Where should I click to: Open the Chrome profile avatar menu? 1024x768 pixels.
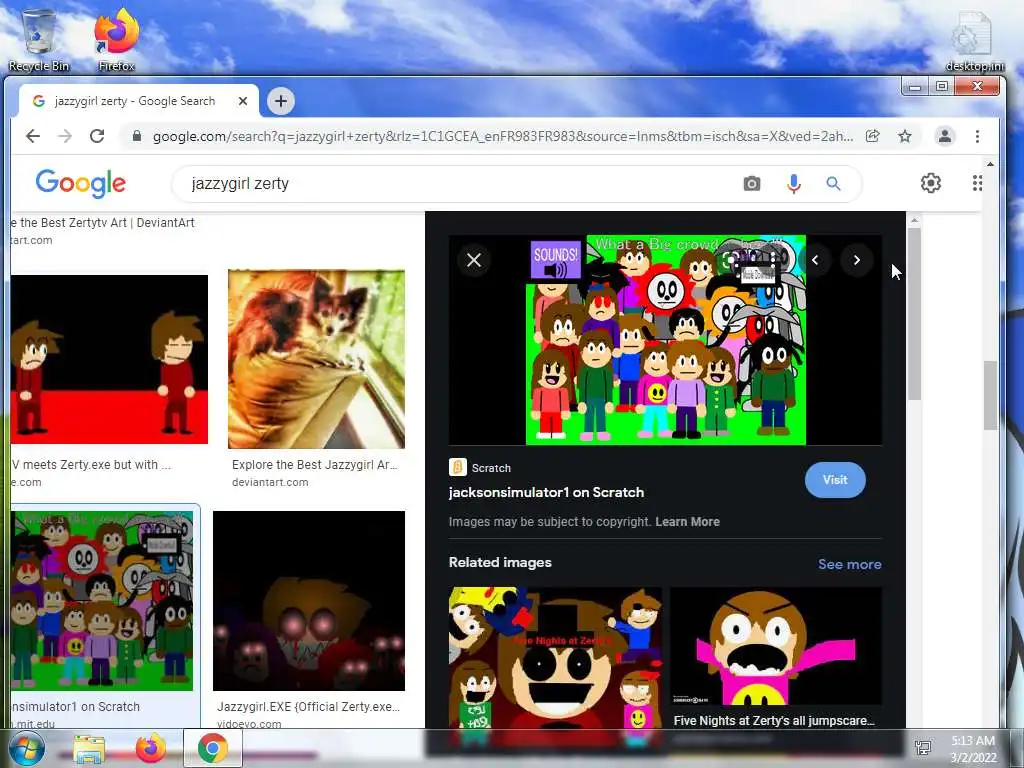tap(944, 136)
